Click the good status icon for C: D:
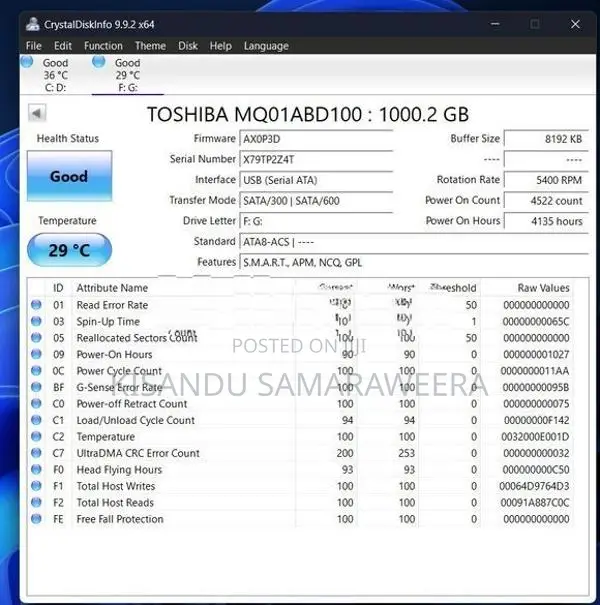This screenshot has width=600, height=605. [x=27, y=61]
